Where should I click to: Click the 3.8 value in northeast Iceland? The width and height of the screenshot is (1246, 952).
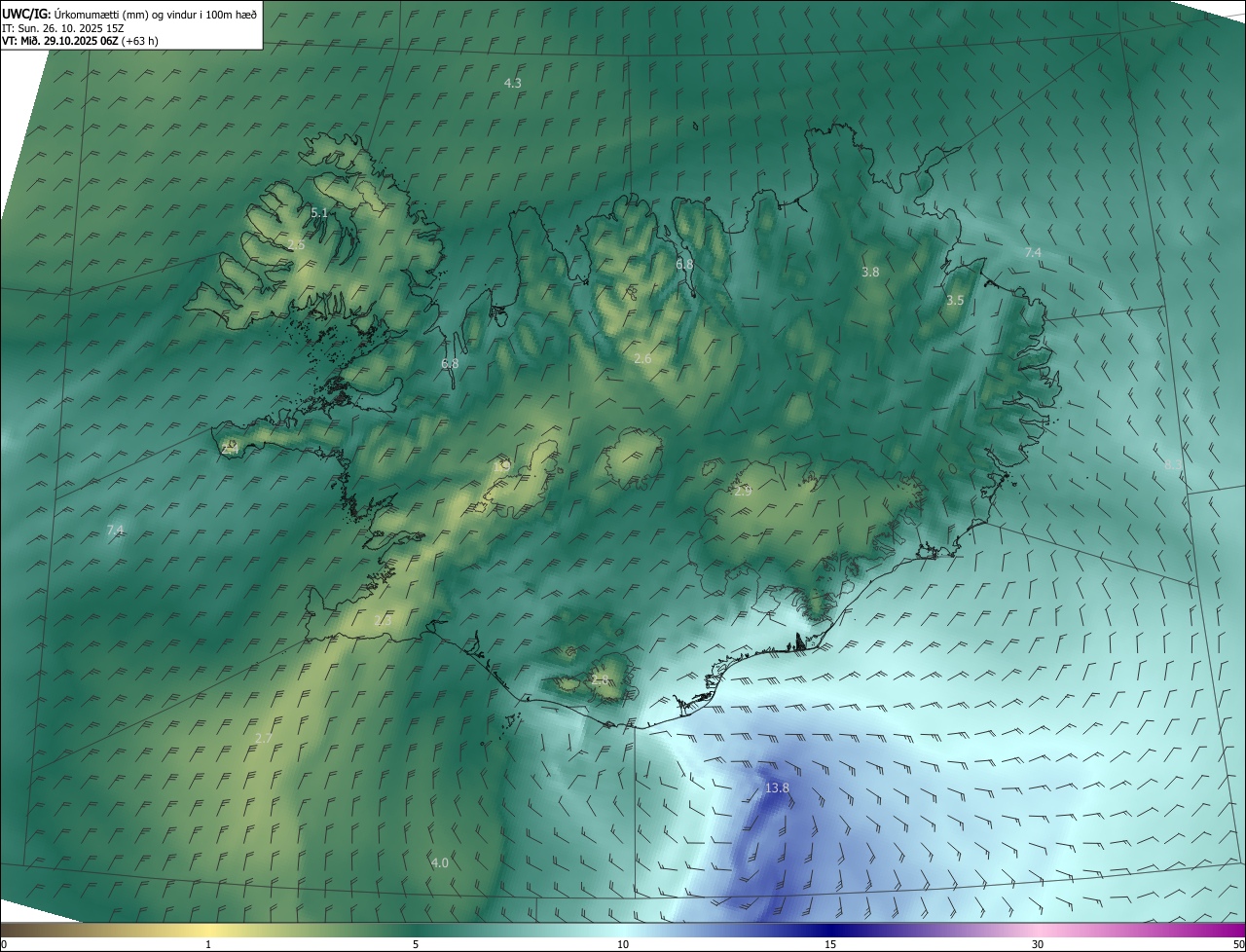(x=870, y=273)
